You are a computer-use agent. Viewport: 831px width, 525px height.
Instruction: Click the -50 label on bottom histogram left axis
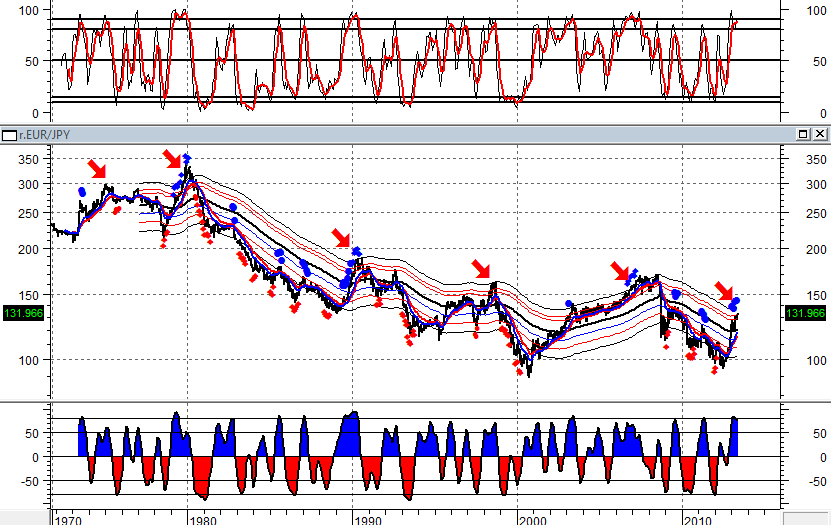(30, 482)
